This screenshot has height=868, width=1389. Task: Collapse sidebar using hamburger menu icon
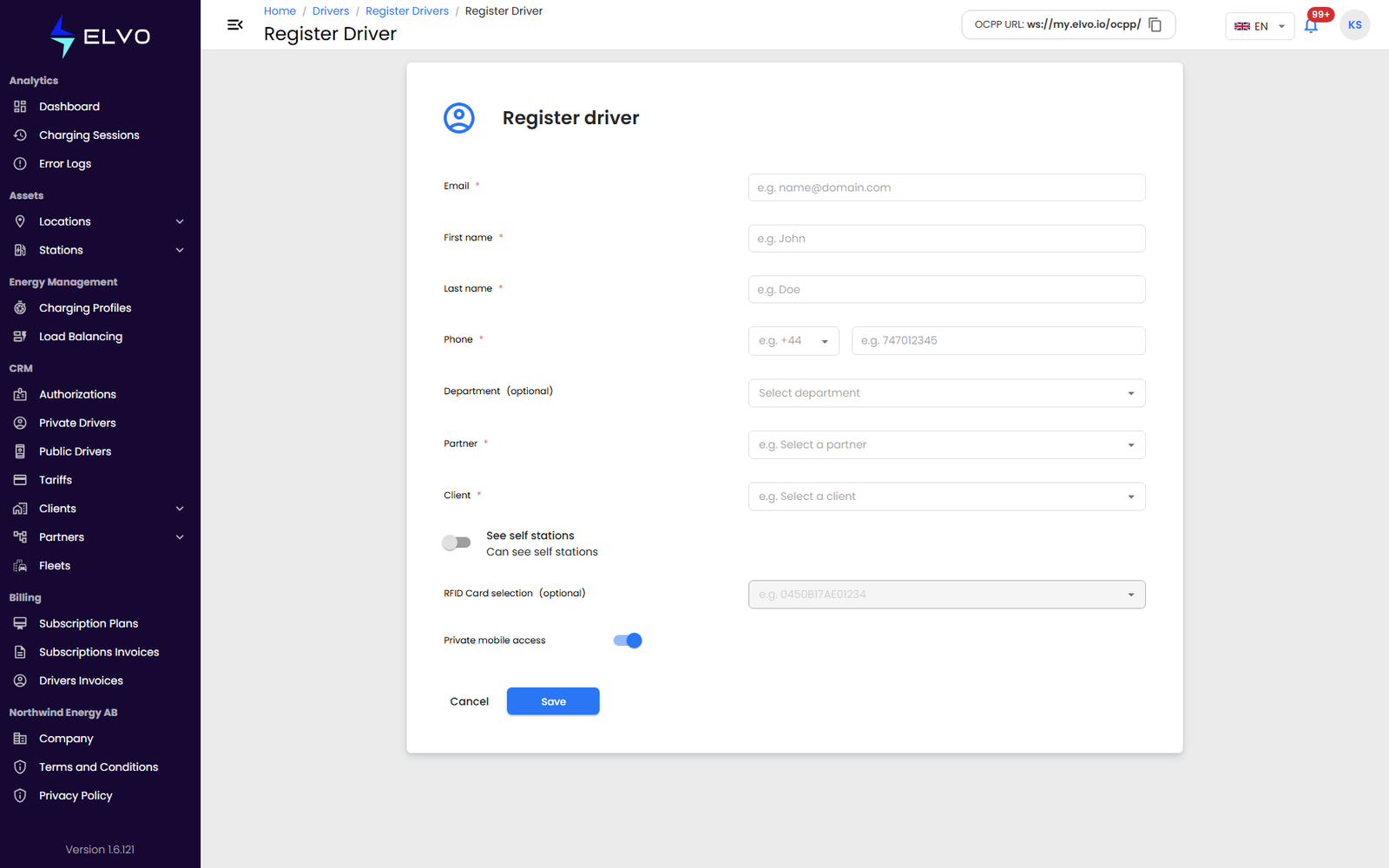(234, 24)
